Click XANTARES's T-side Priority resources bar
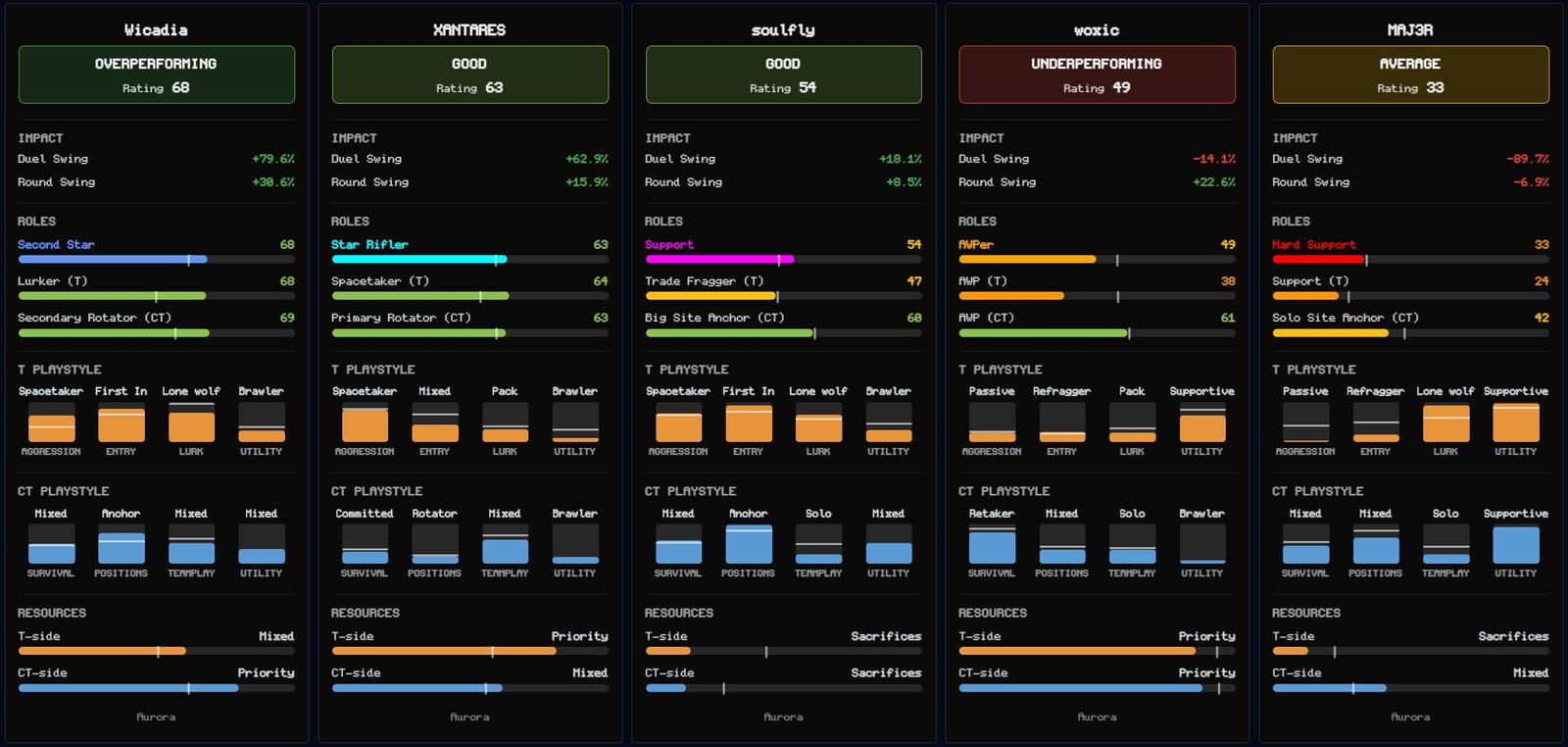 (x=470, y=651)
